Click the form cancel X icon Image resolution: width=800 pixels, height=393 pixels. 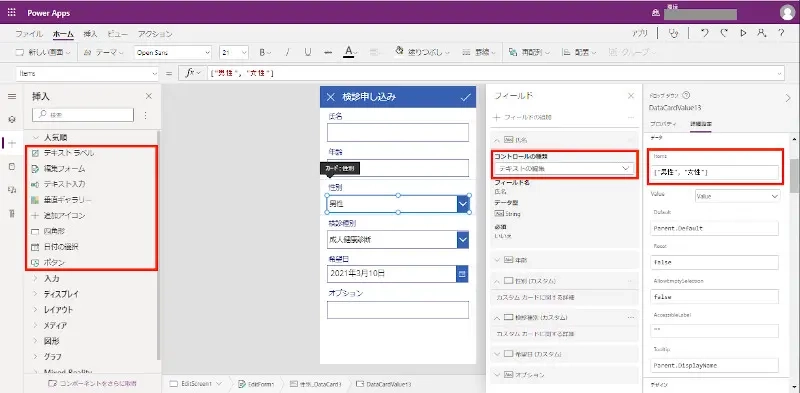[331, 97]
